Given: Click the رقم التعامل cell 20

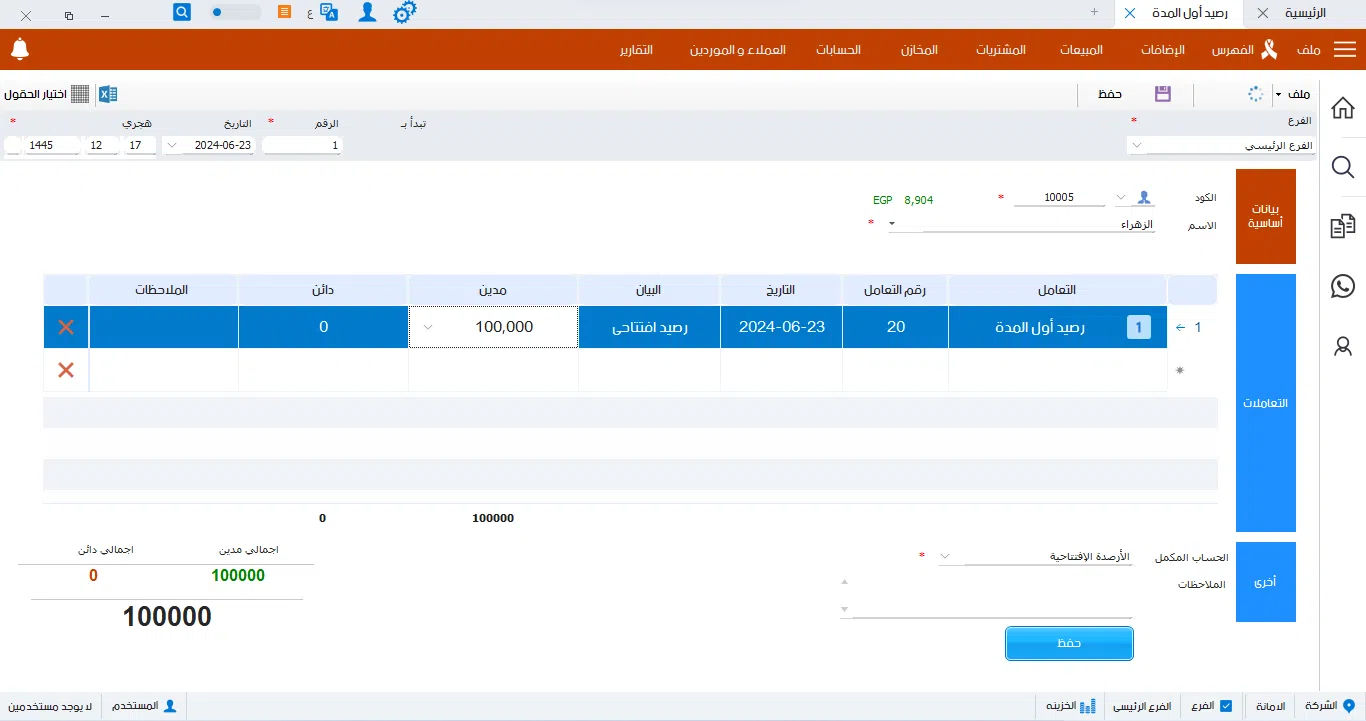Looking at the screenshot, I should [x=896, y=327].
